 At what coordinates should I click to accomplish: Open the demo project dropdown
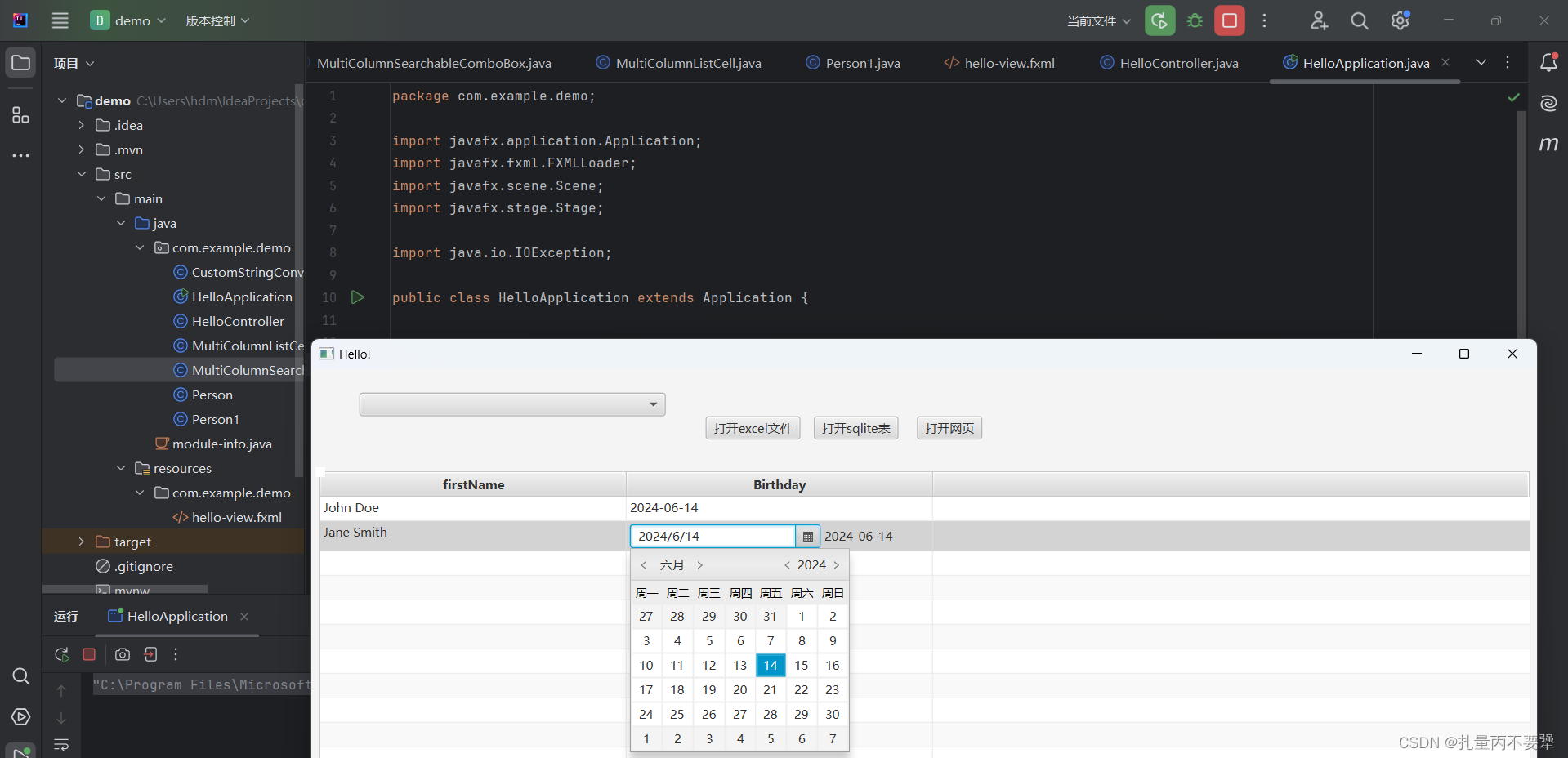point(128,20)
